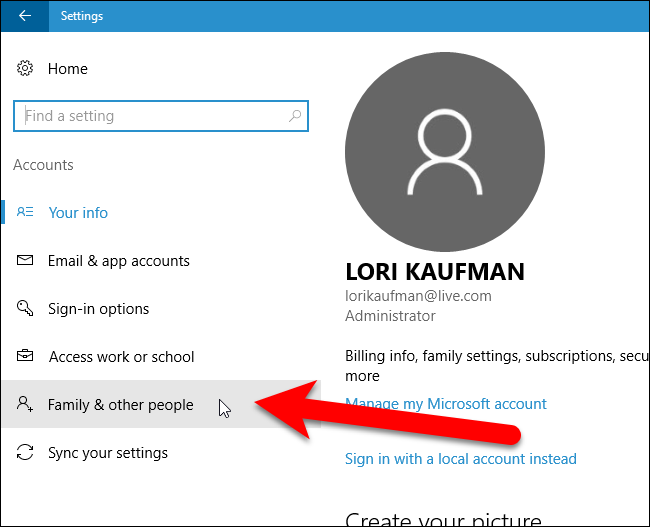Click the Email envelope icon

(x=25, y=260)
